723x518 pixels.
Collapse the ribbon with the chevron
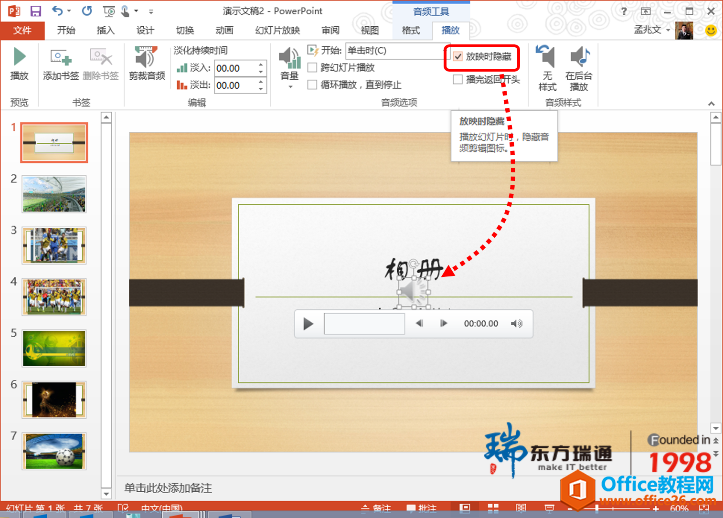click(711, 103)
